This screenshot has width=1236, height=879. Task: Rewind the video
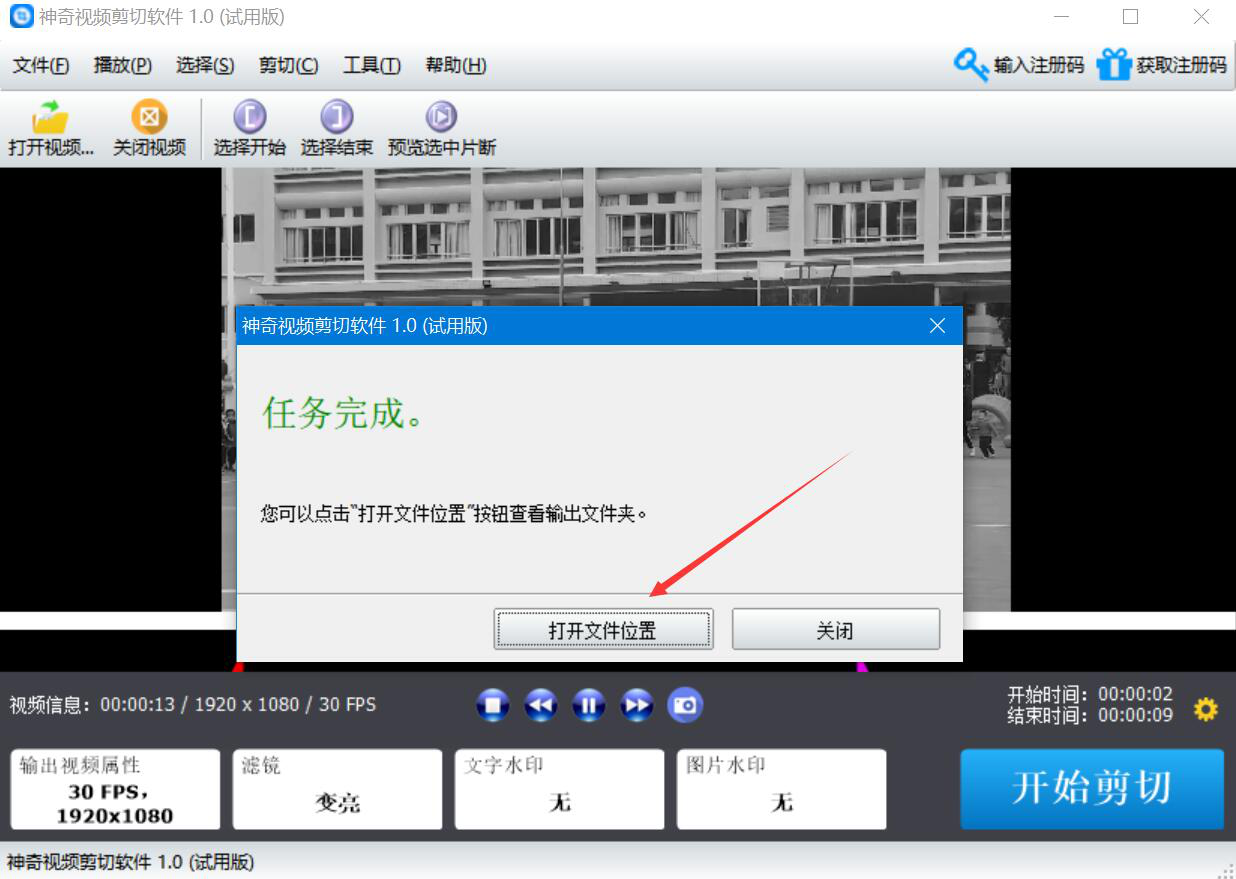tap(540, 705)
